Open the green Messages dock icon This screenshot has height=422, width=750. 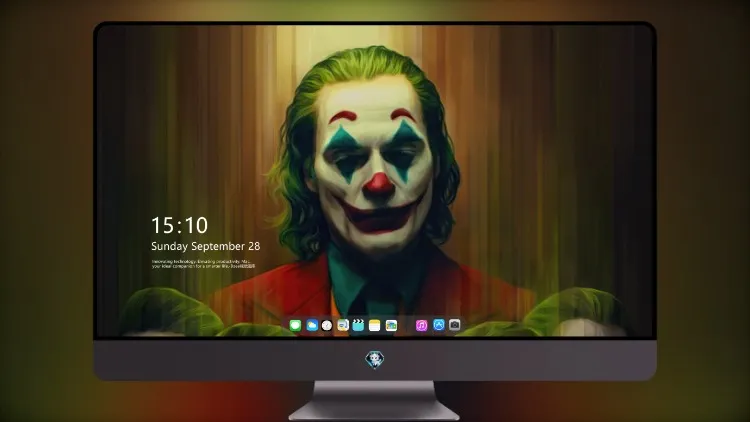[x=296, y=325]
